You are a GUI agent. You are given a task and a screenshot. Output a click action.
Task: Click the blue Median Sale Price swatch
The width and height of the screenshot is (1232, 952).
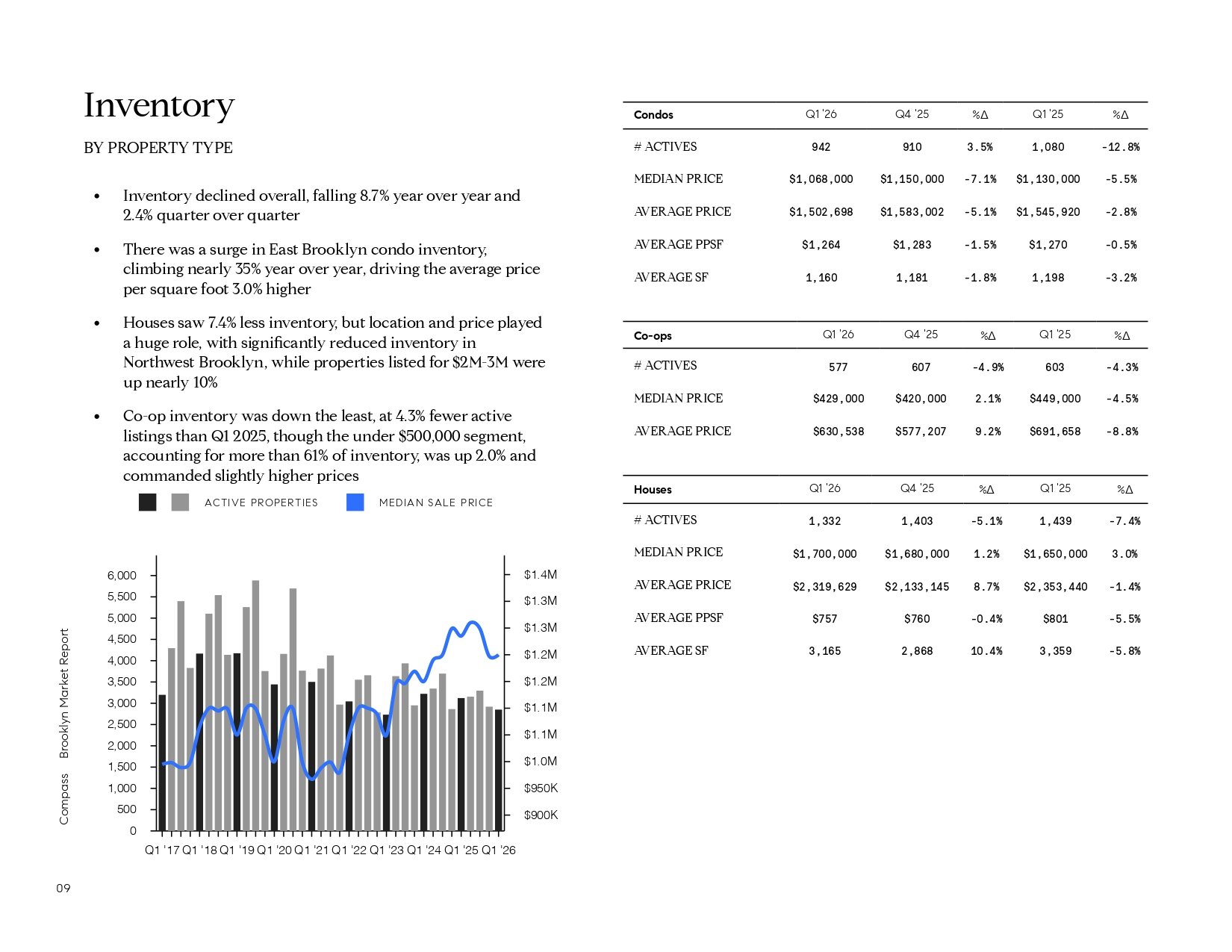click(x=355, y=503)
